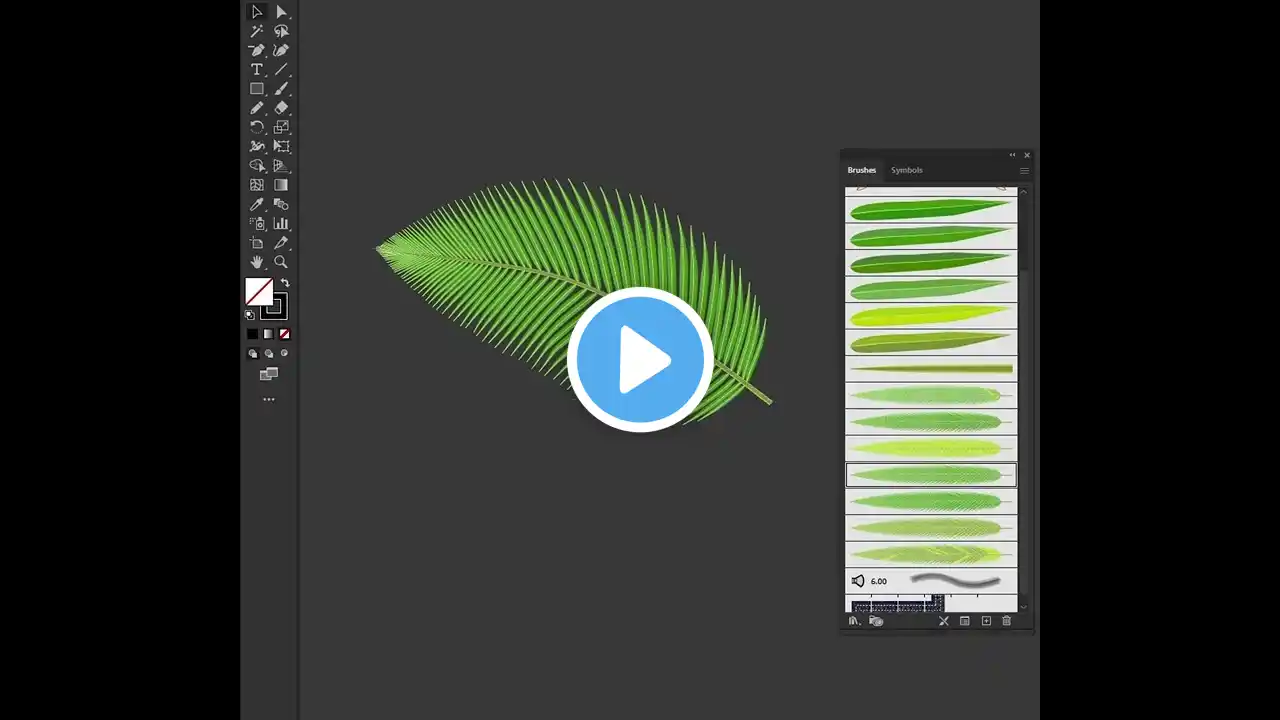Select the Width tool
Viewport: 1280px width, 720px height.
(x=257, y=146)
